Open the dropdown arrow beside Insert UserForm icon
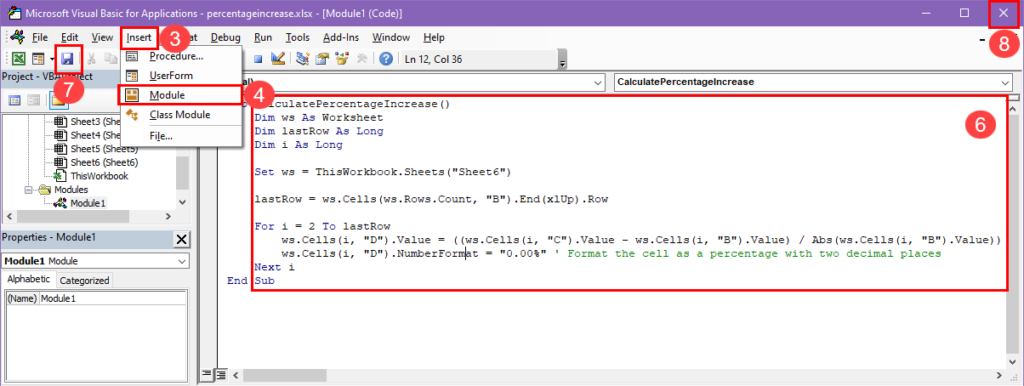The height and width of the screenshot is (386, 1024). 51,59
